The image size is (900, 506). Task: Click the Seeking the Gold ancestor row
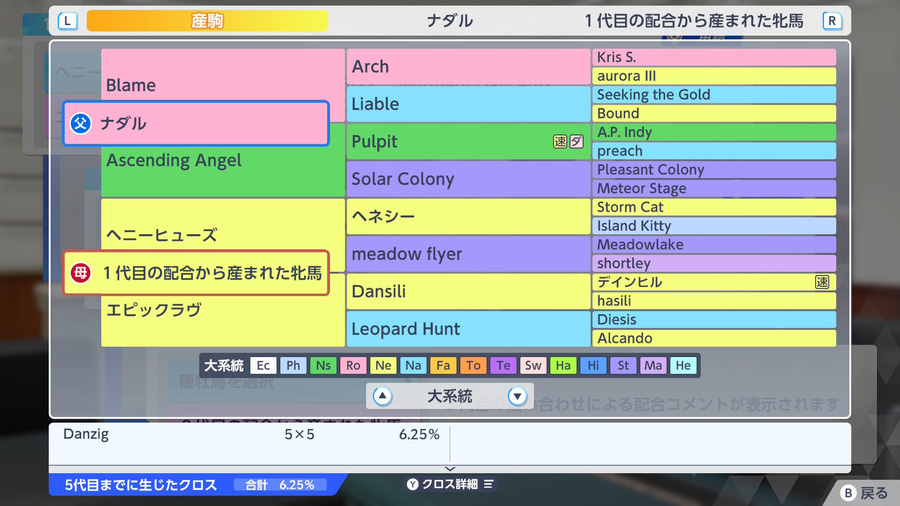pos(713,95)
